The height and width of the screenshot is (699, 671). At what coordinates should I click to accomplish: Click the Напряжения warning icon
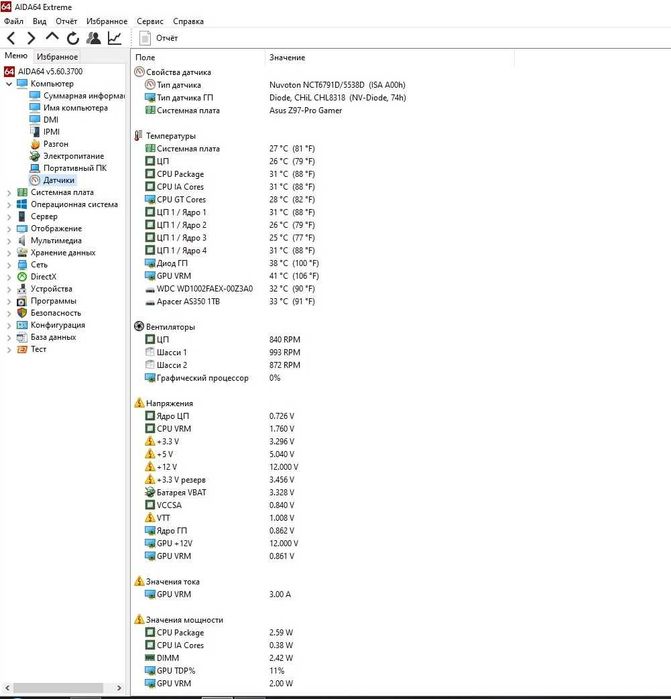click(139, 403)
